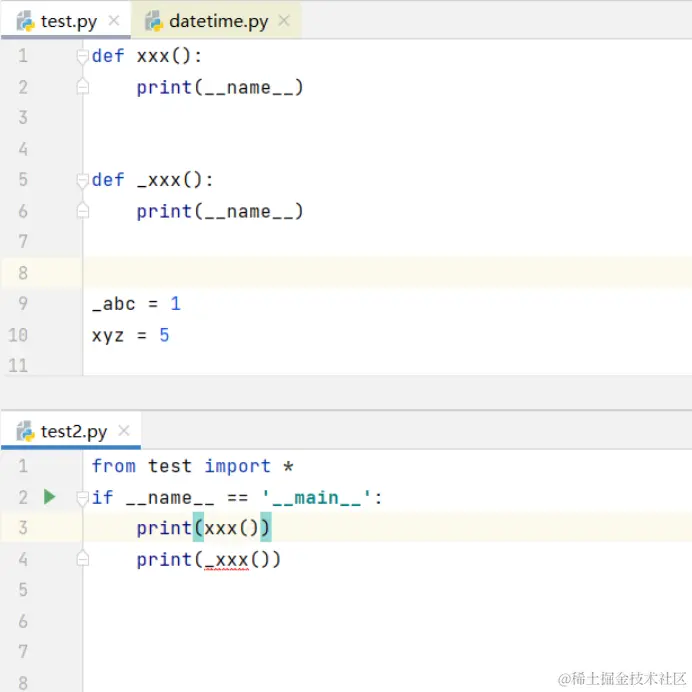The image size is (692, 692).
Task: Switch to the datetime.py tab
Action: pos(216,21)
